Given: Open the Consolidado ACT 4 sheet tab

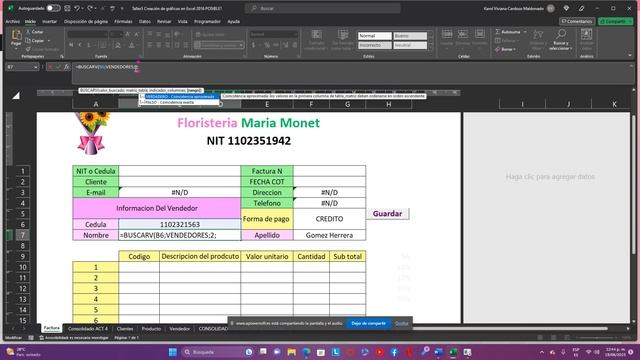Looking at the screenshot, I should [88, 329].
